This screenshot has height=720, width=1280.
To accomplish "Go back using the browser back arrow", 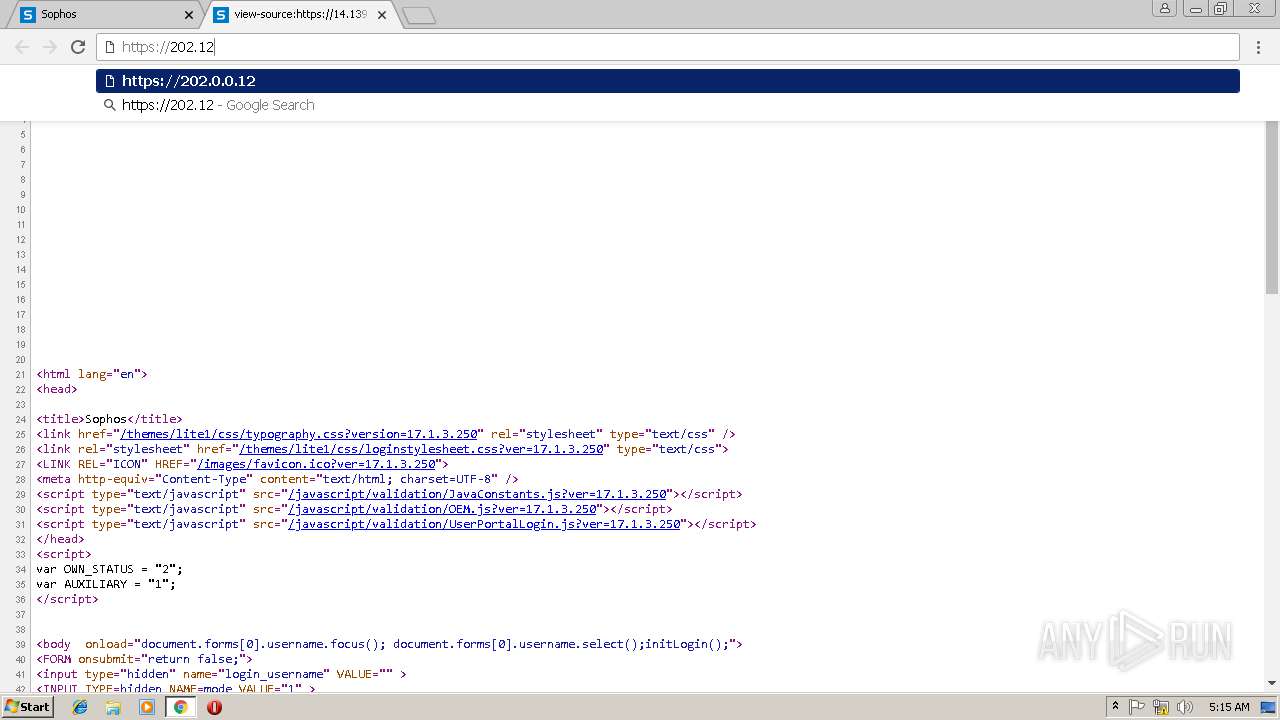I will pyautogui.click(x=22, y=47).
